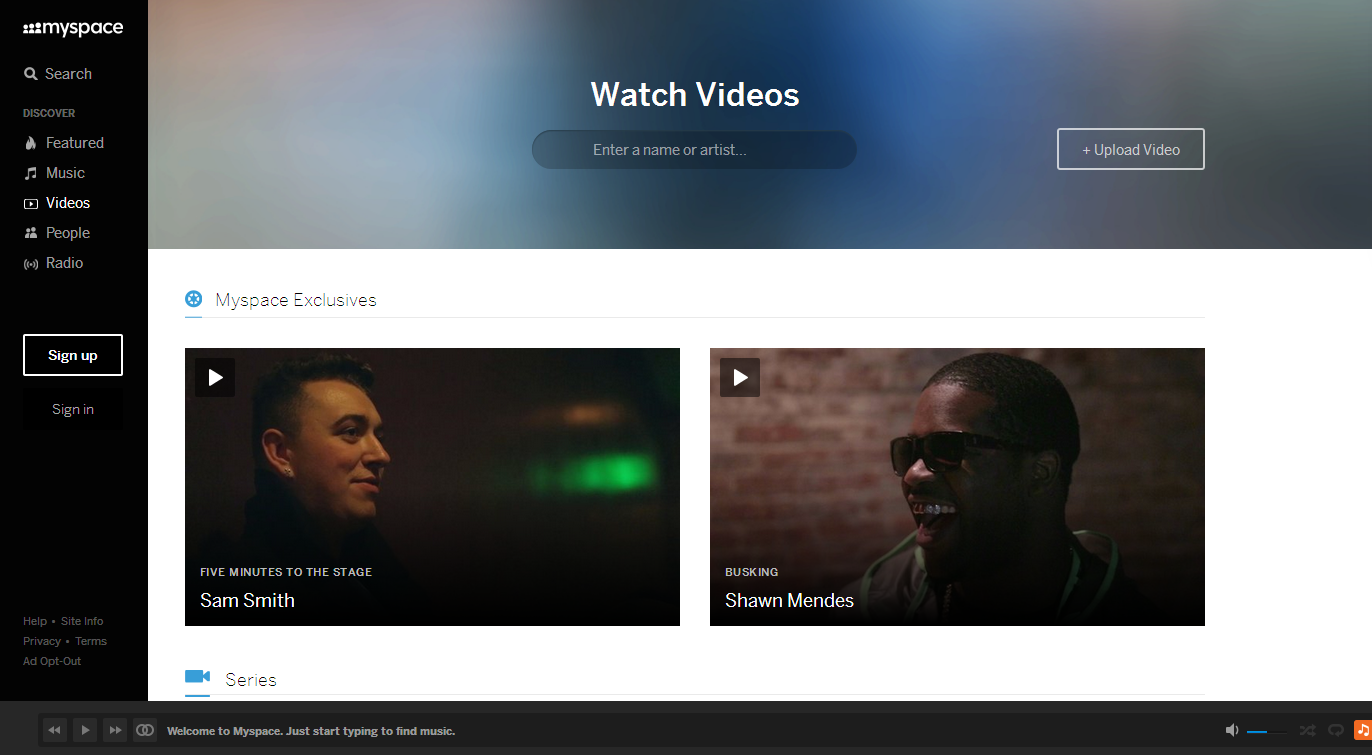Click the player play button

click(85, 731)
